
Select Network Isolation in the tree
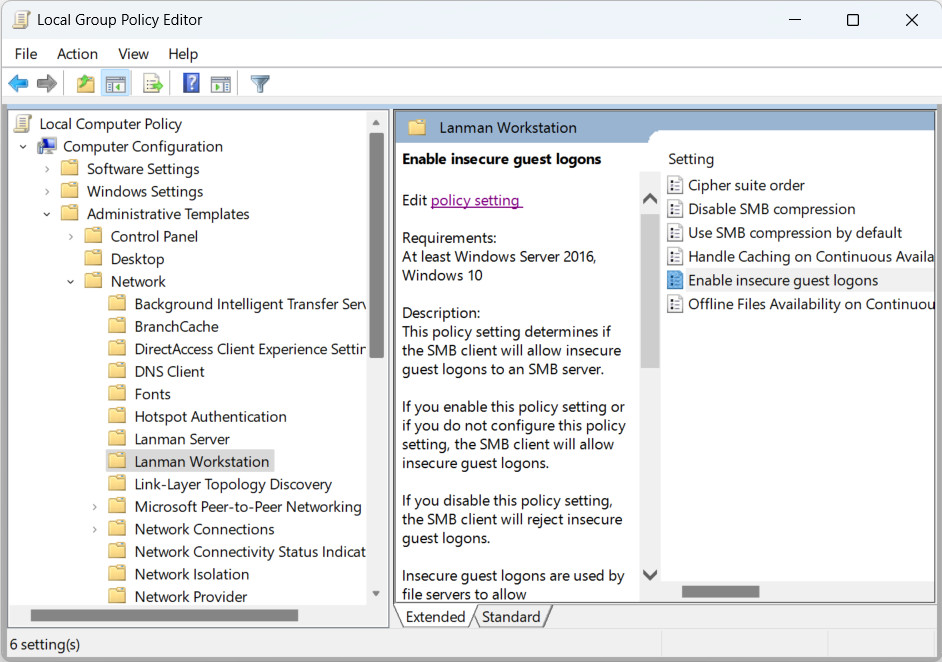pos(192,574)
